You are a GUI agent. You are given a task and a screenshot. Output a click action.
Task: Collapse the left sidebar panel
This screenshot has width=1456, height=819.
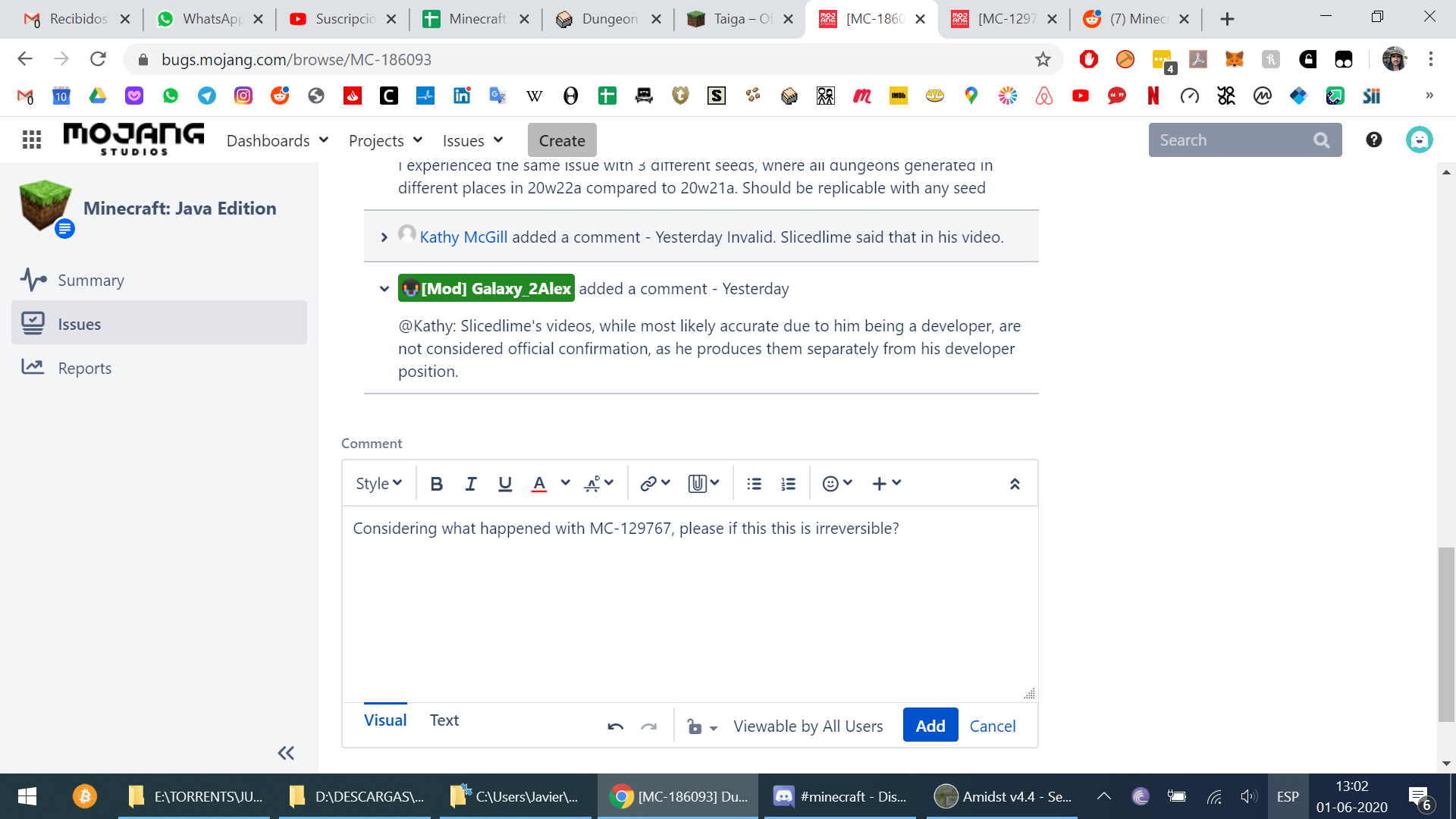pos(286,753)
